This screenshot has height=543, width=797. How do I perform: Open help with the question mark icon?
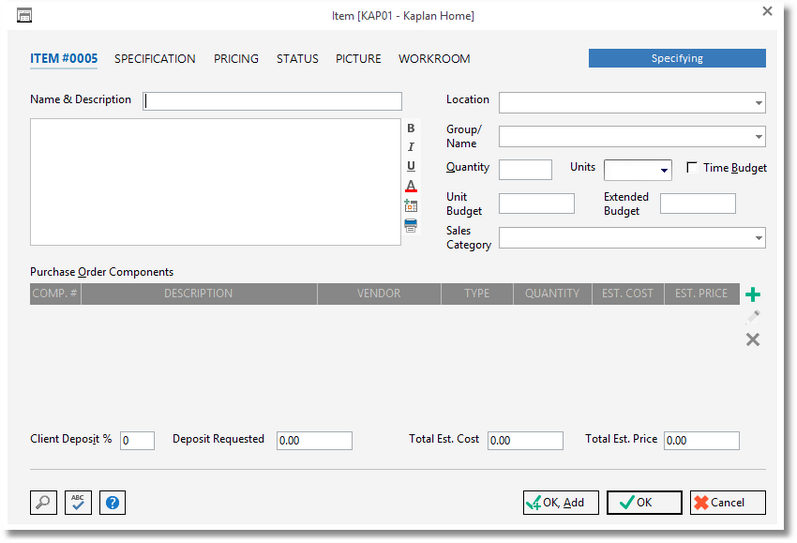point(112,502)
